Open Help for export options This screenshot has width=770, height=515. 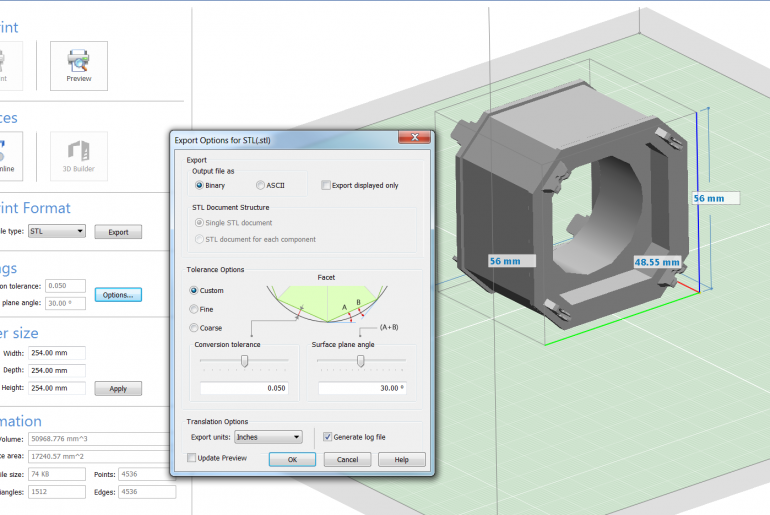click(401, 460)
